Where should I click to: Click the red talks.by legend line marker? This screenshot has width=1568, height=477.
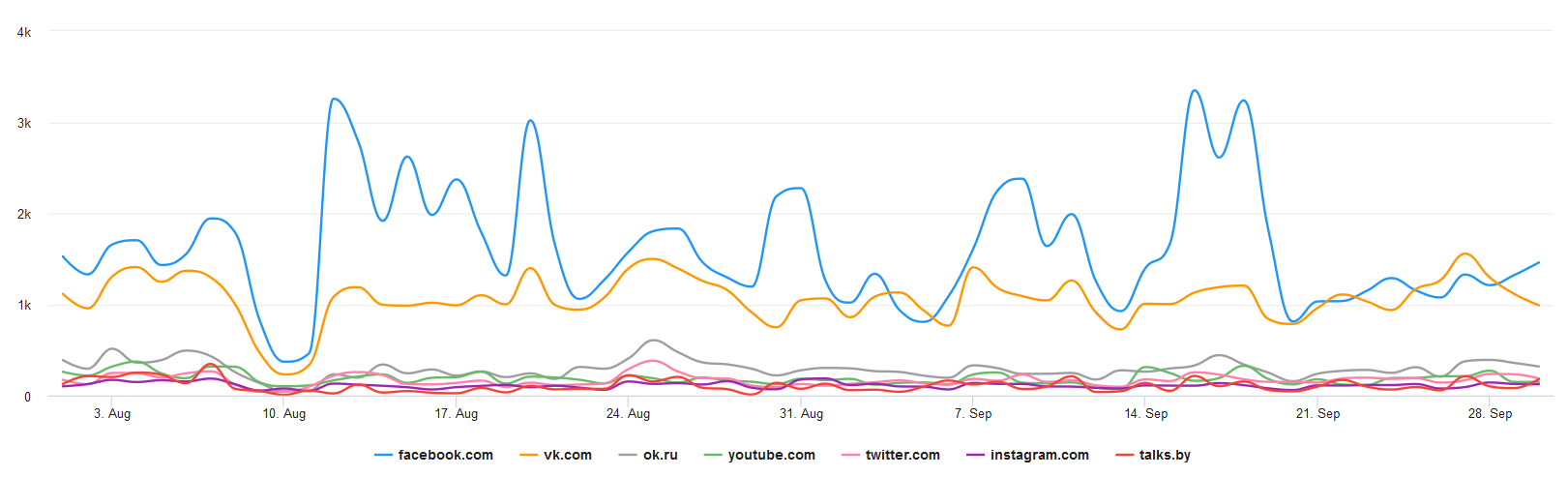[1125, 456]
